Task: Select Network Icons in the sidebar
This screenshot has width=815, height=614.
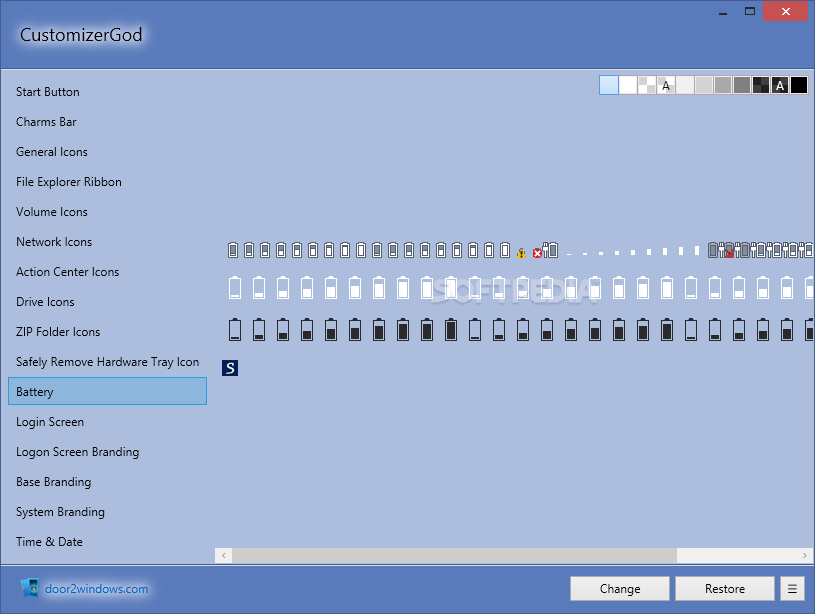Action: pyautogui.click(x=54, y=242)
